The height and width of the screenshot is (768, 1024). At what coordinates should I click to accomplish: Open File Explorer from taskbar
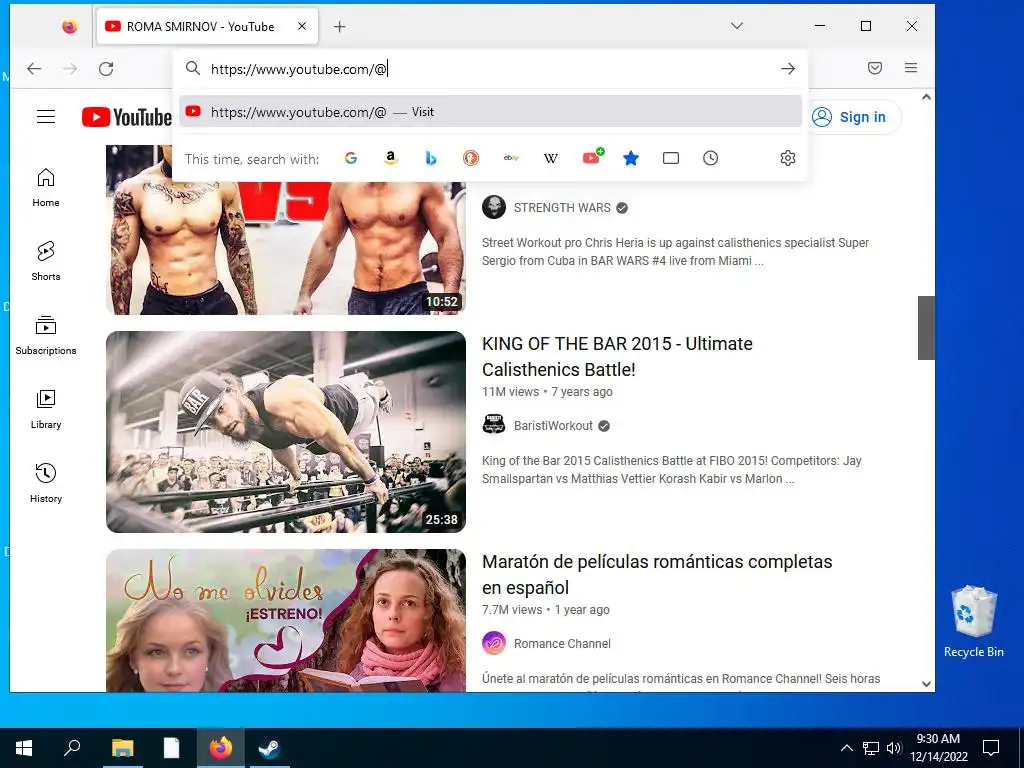pos(122,748)
